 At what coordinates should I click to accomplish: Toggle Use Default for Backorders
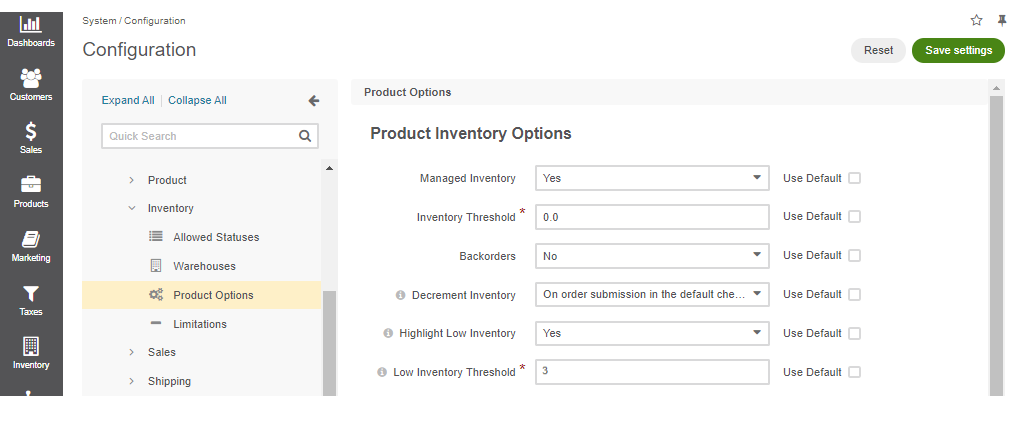click(x=854, y=256)
